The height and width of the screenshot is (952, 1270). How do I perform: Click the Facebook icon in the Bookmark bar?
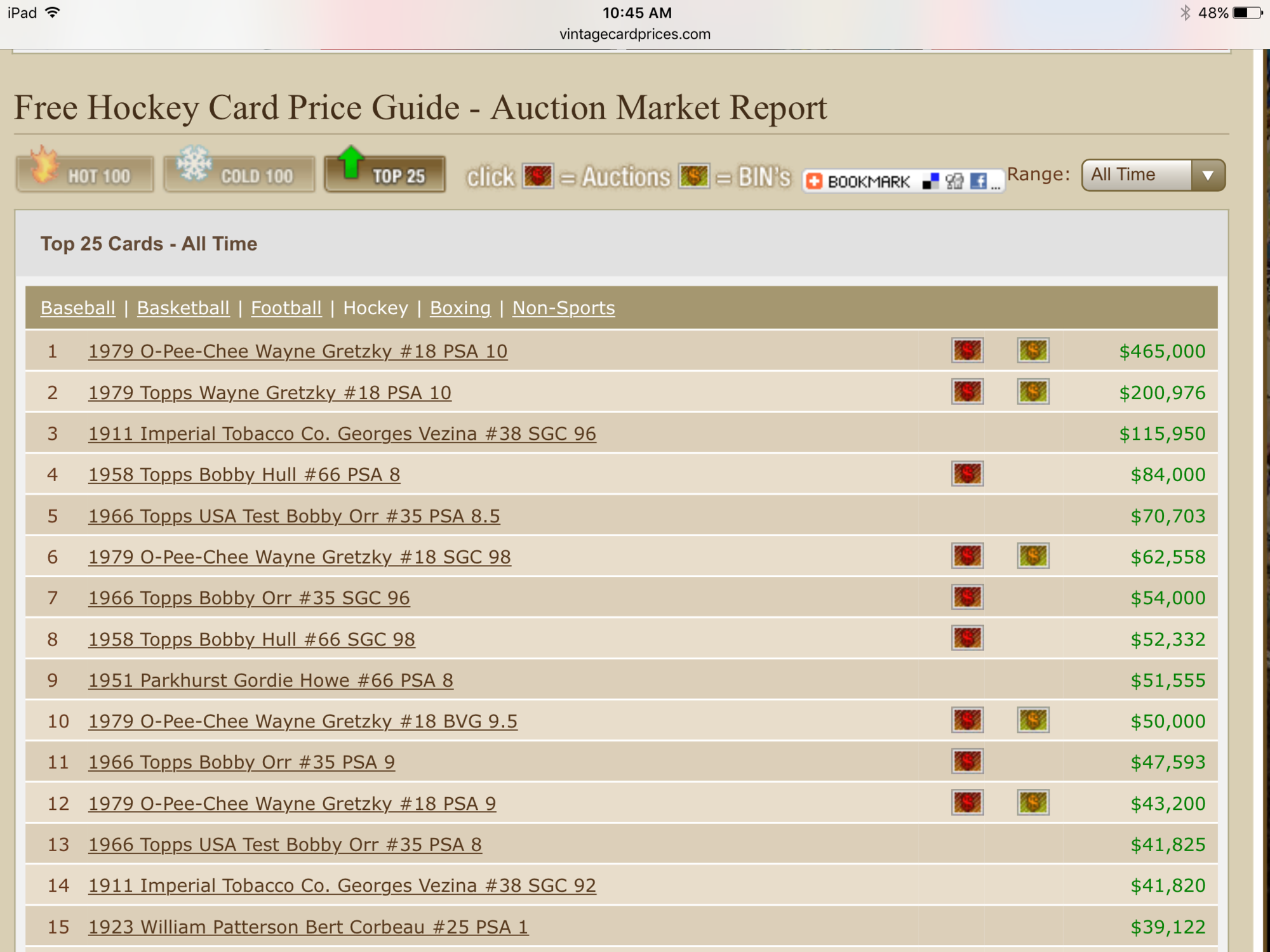point(978,182)
